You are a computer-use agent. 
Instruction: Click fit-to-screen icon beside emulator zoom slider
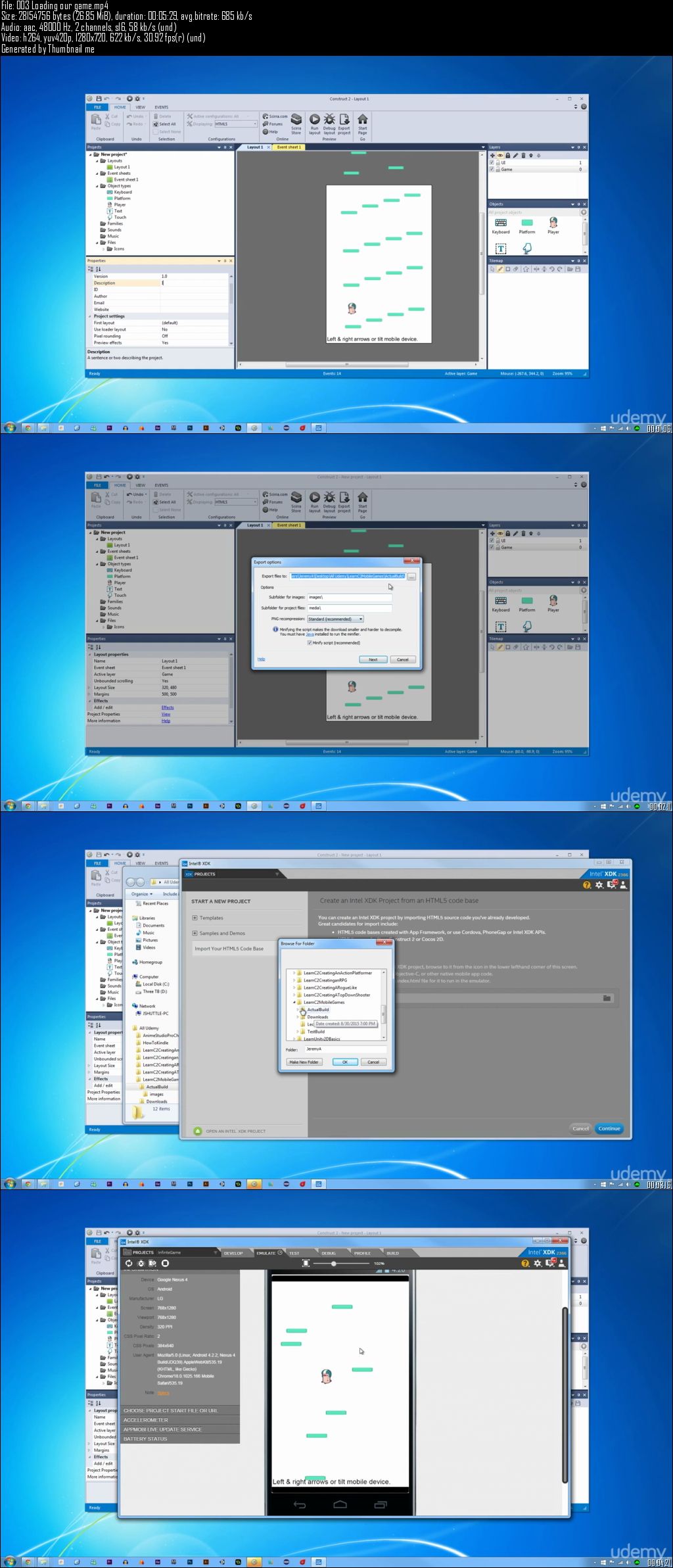point(306,1263)
